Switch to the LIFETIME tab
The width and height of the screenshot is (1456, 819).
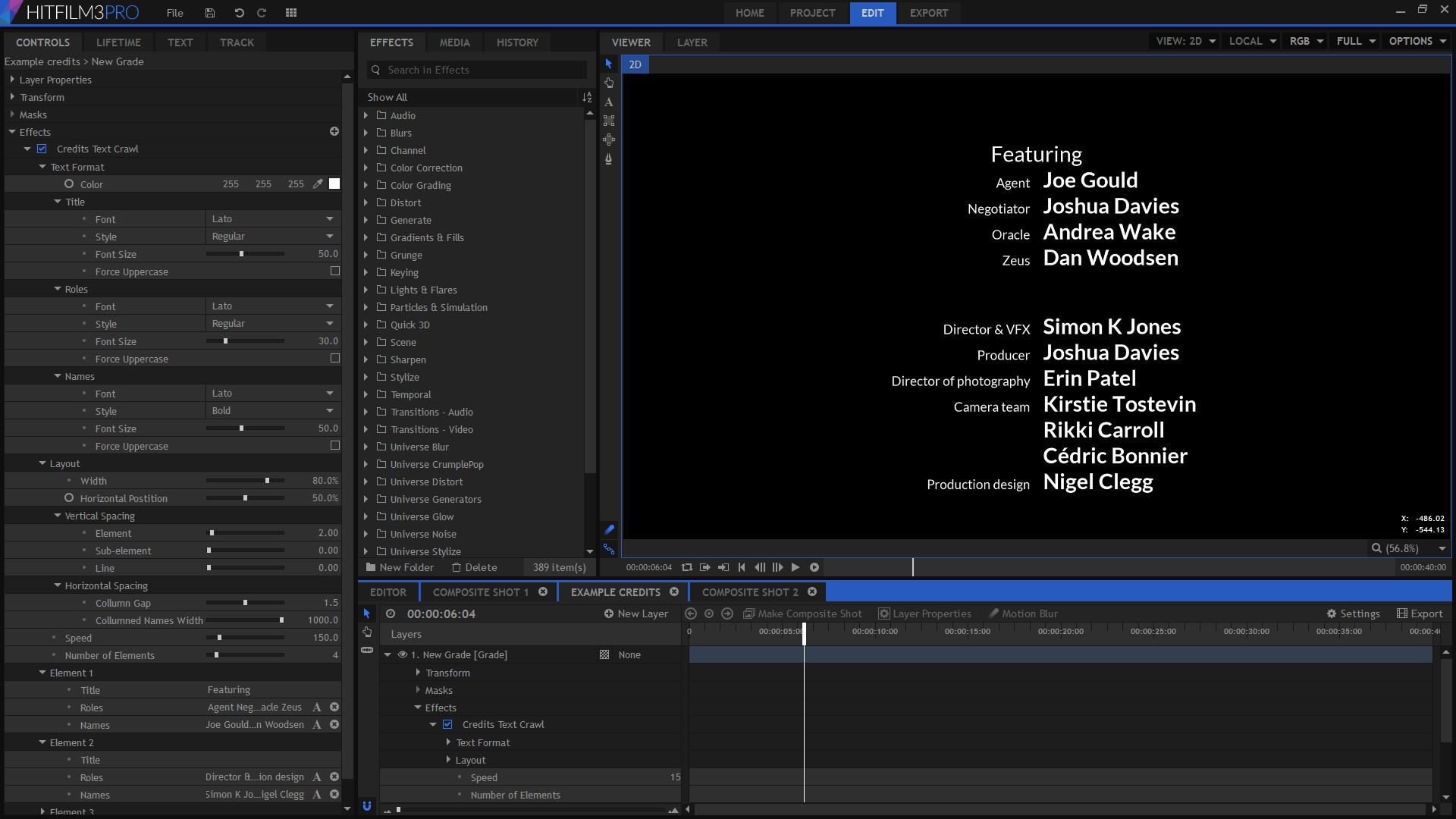tap(118, 42)
